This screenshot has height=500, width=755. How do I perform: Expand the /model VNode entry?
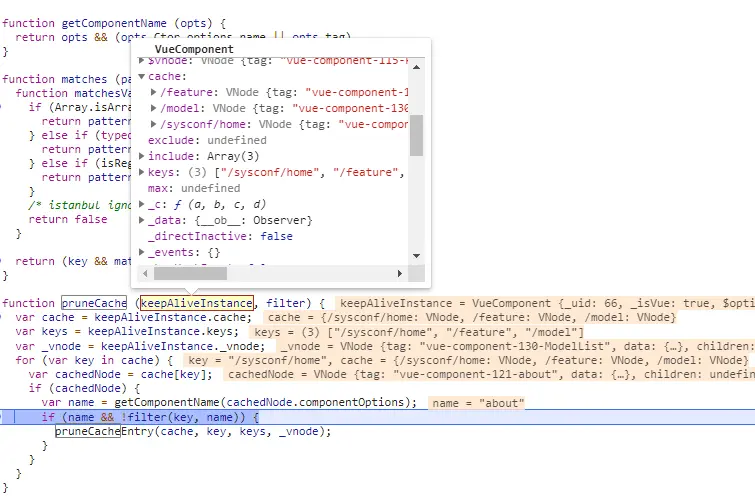coord(154,108)
